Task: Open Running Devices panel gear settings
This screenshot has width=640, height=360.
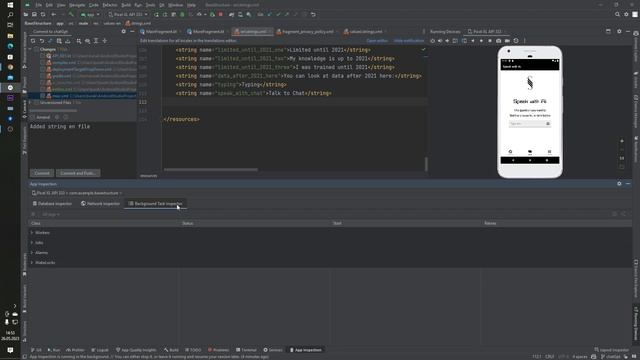Action: (x=619, y=31)
